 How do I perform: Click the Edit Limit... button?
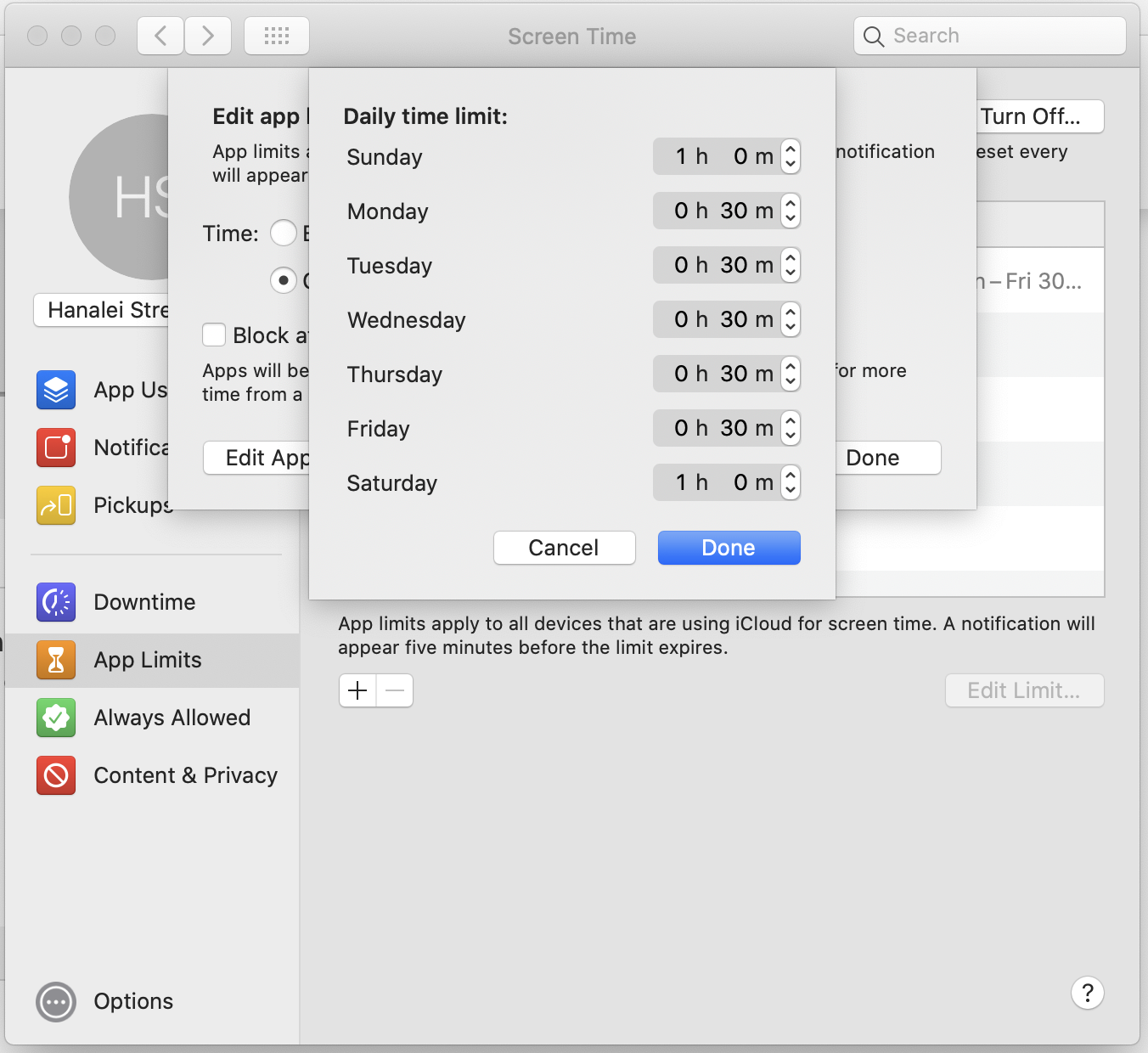coord(1025,690)
